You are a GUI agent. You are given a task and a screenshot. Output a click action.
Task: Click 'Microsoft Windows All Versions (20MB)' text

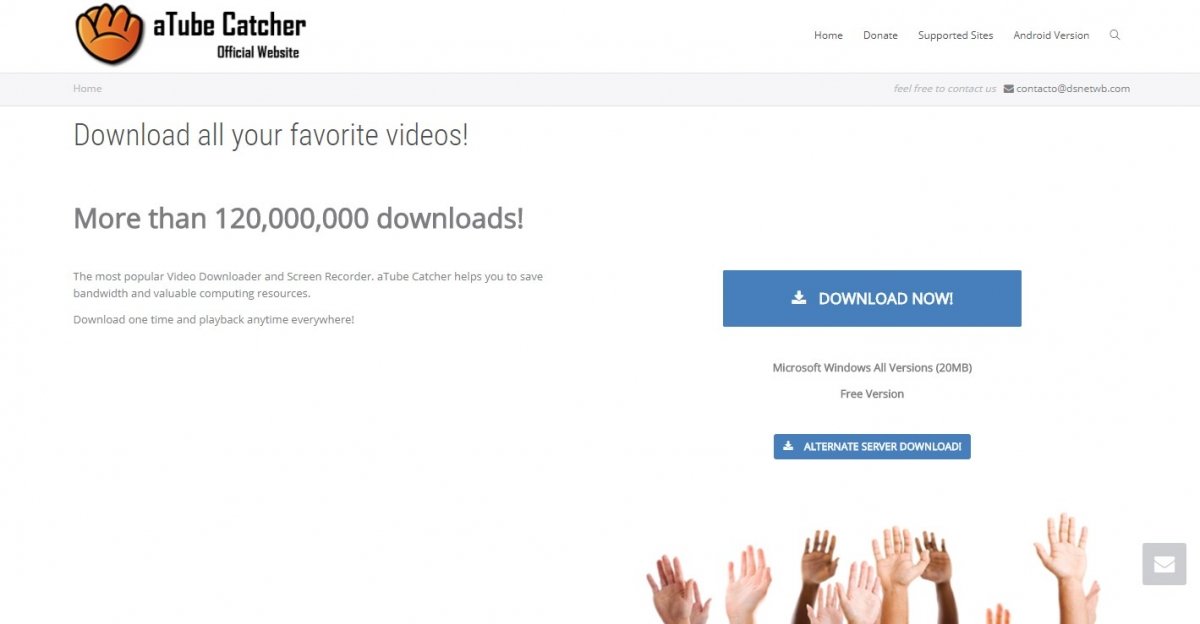[872, 368]
